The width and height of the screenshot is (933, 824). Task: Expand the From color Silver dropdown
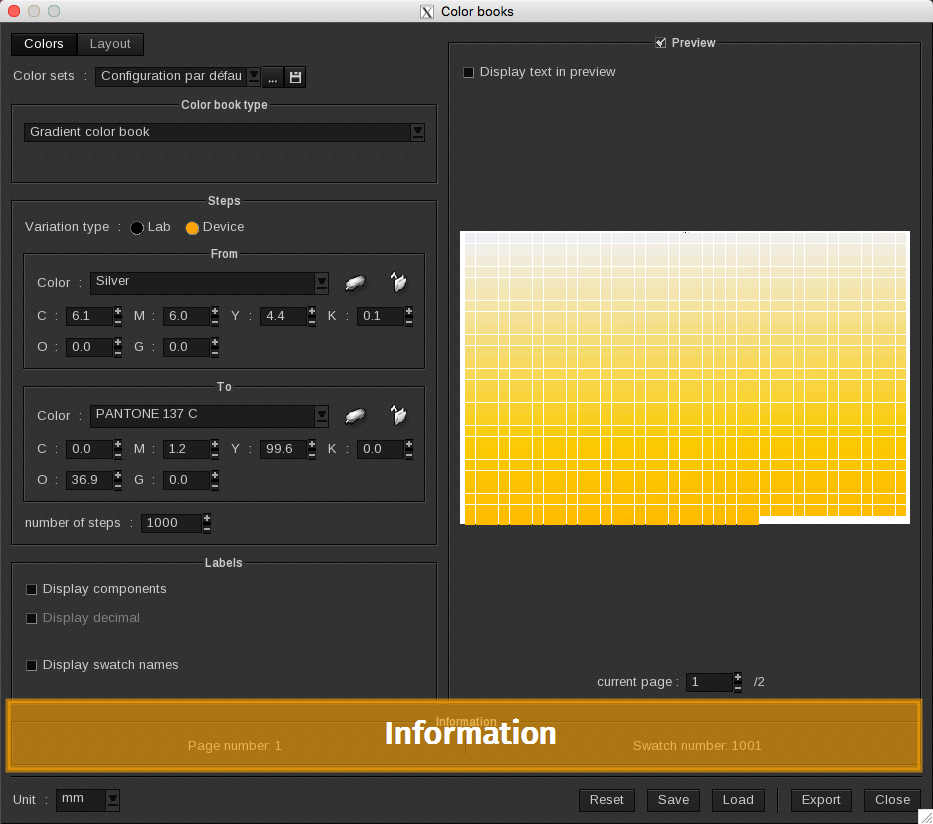pyautogui.click(x=321, y=283)
